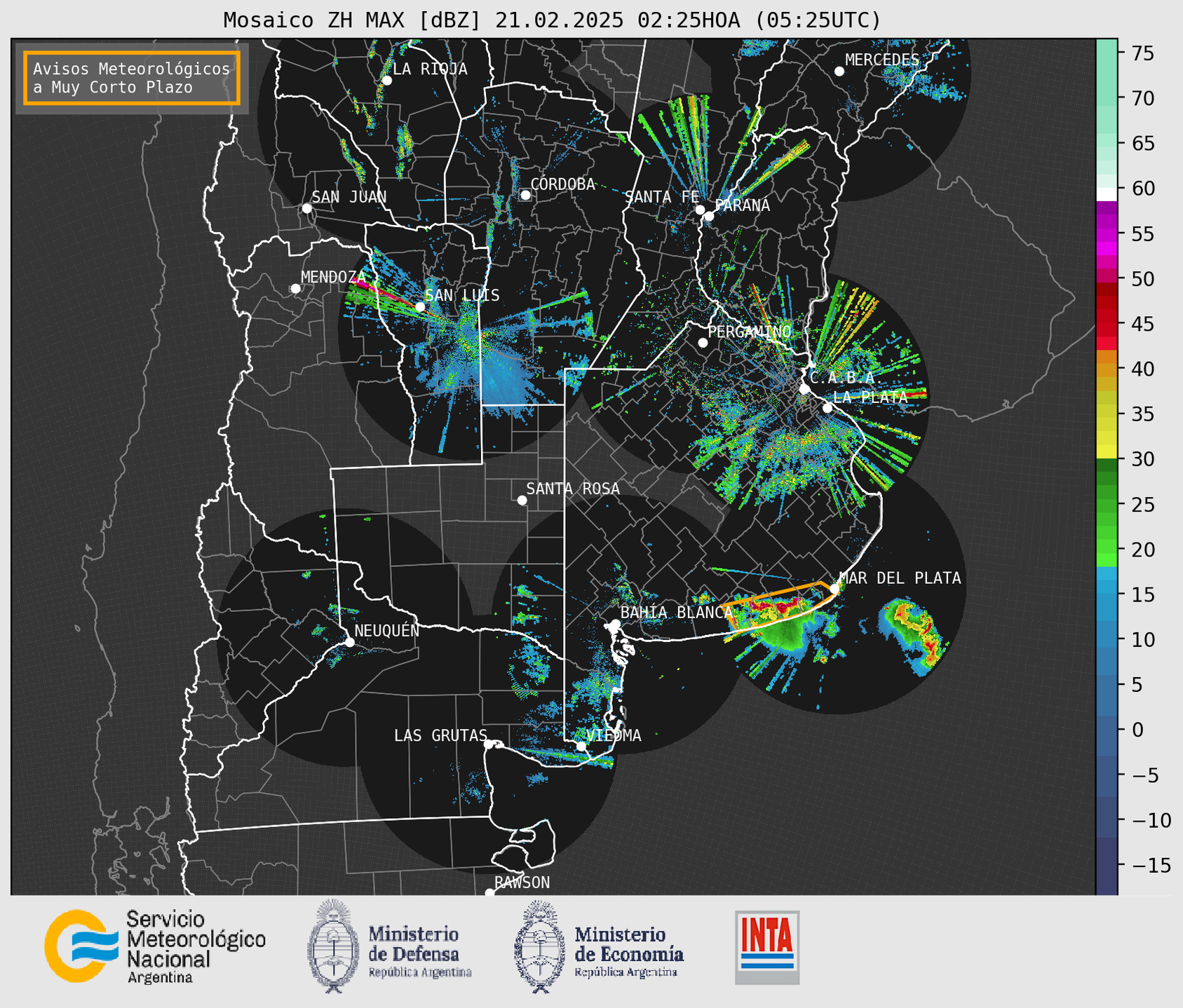Select the C.A.B.A city marker

point(805,389)
